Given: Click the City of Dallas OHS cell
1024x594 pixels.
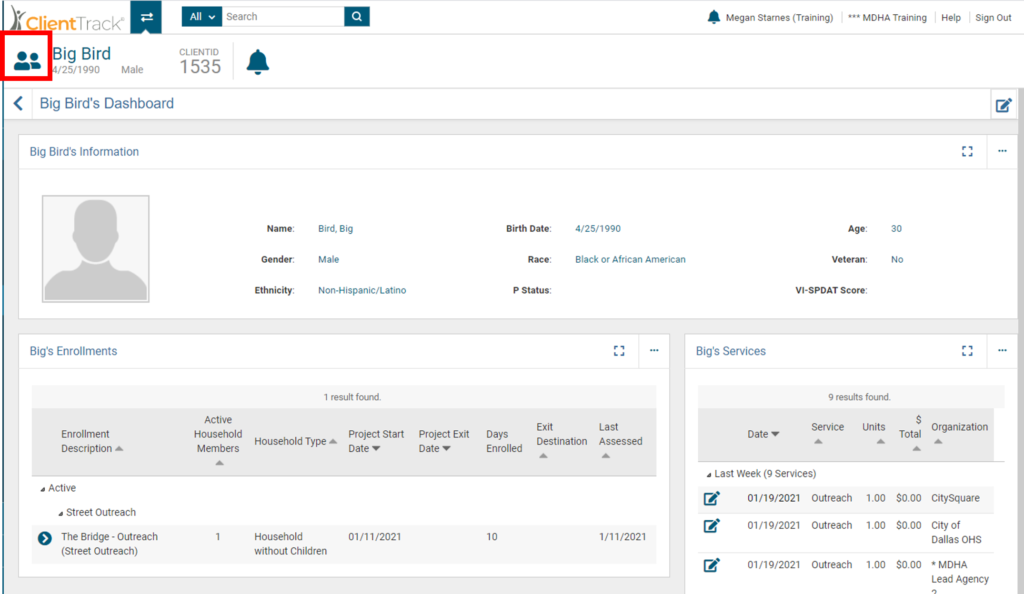Looking at the screenshot, I should pos(956,532).
